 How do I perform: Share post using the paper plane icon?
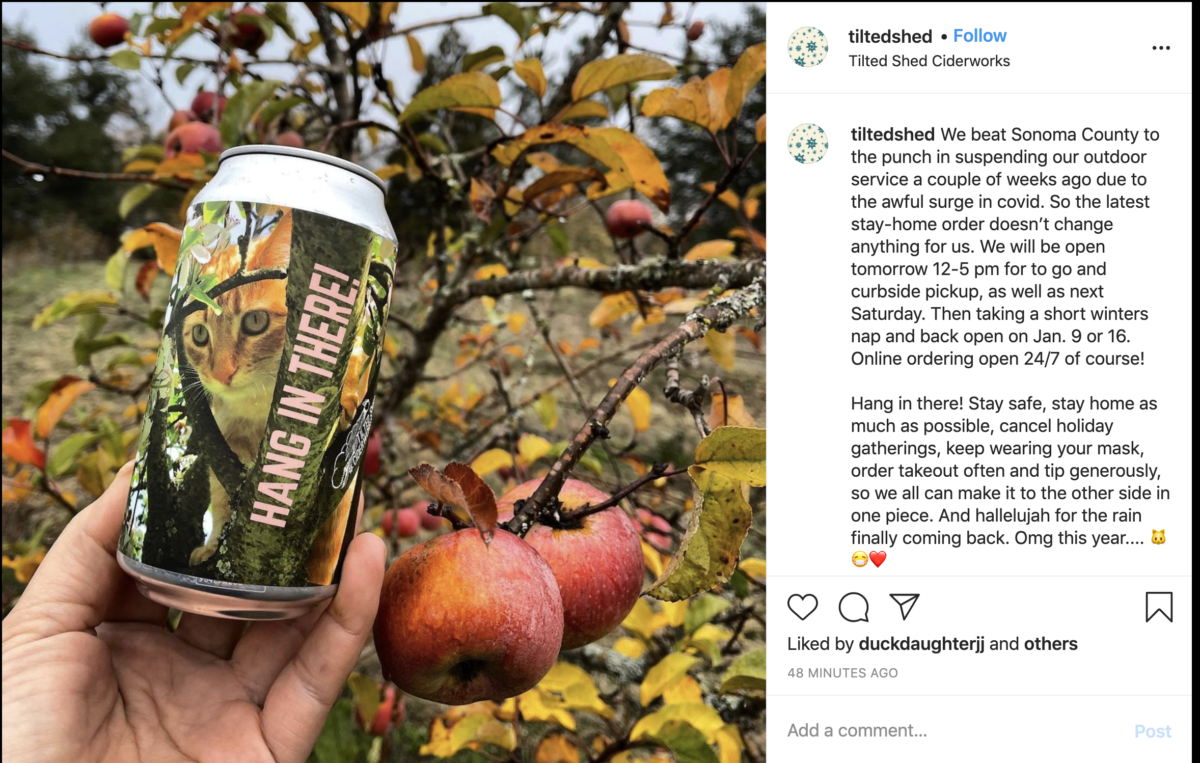click(904, 606)
